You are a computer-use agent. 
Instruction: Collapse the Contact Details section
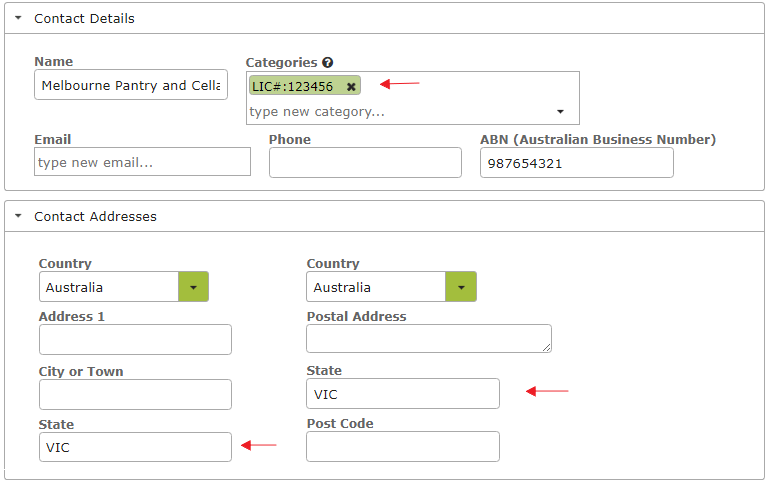[19, 18]
